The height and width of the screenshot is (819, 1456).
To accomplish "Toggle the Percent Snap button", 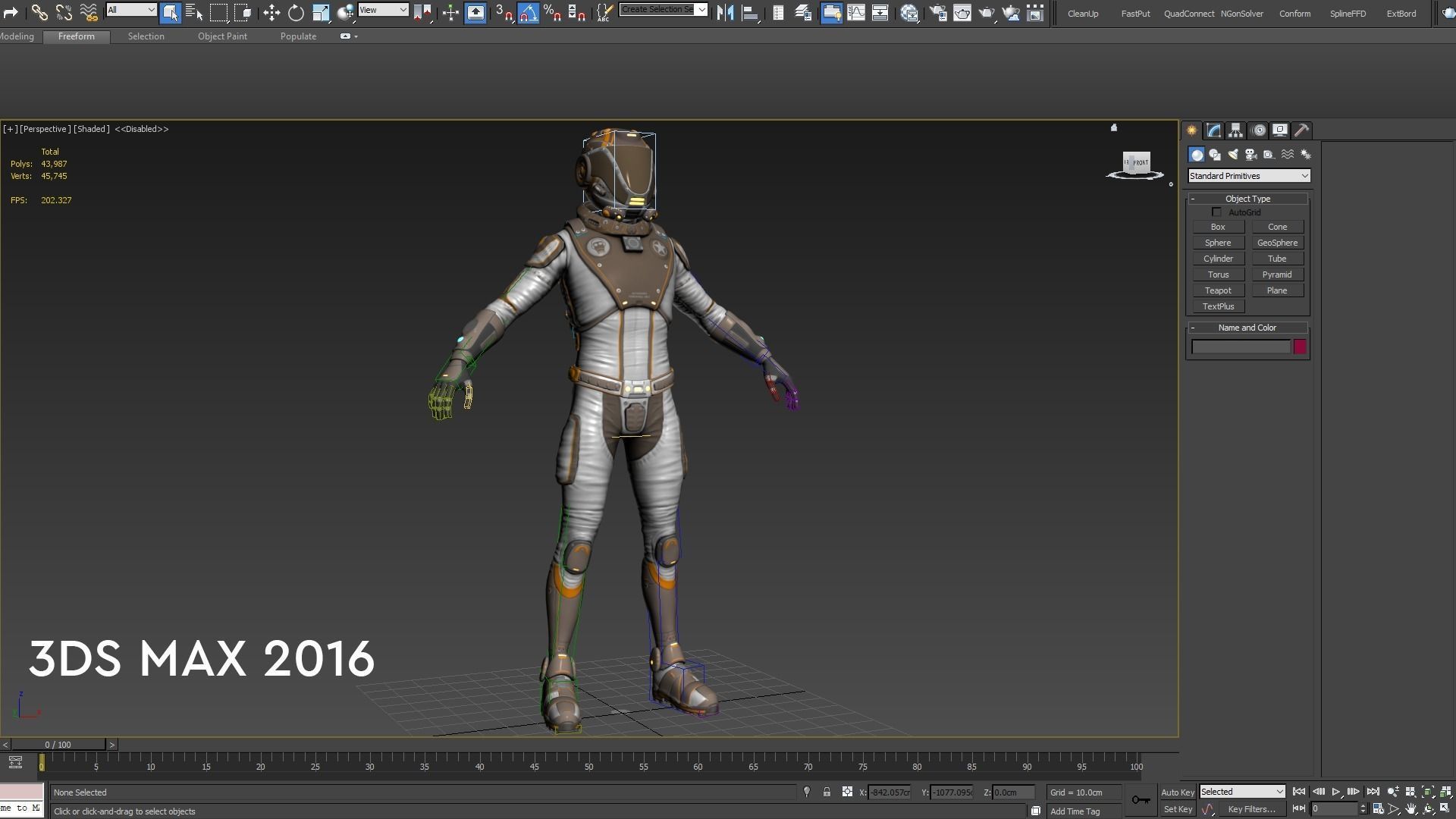I will (552, 12).
